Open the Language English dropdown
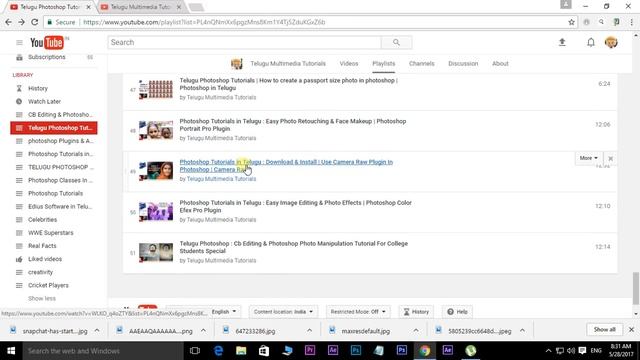This screenshot has height=360, width=640. pos(224,311)
